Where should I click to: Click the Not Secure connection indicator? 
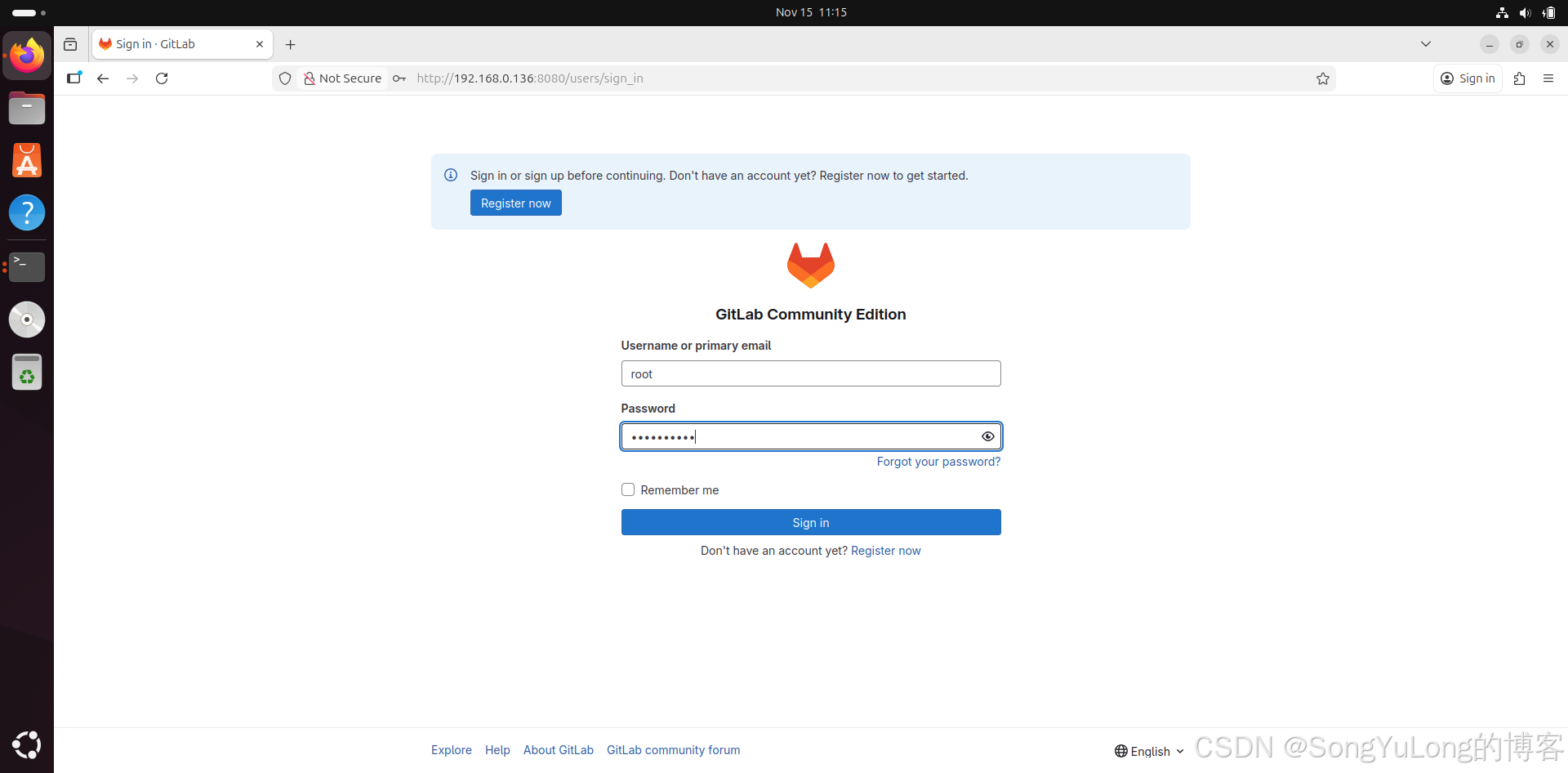(342, 78)
